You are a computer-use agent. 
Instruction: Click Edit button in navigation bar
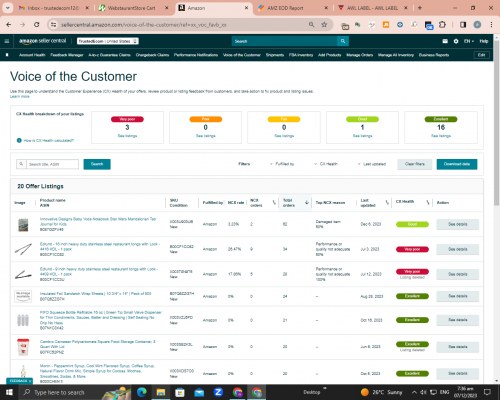pyautogui.click(x=481, y=55)
